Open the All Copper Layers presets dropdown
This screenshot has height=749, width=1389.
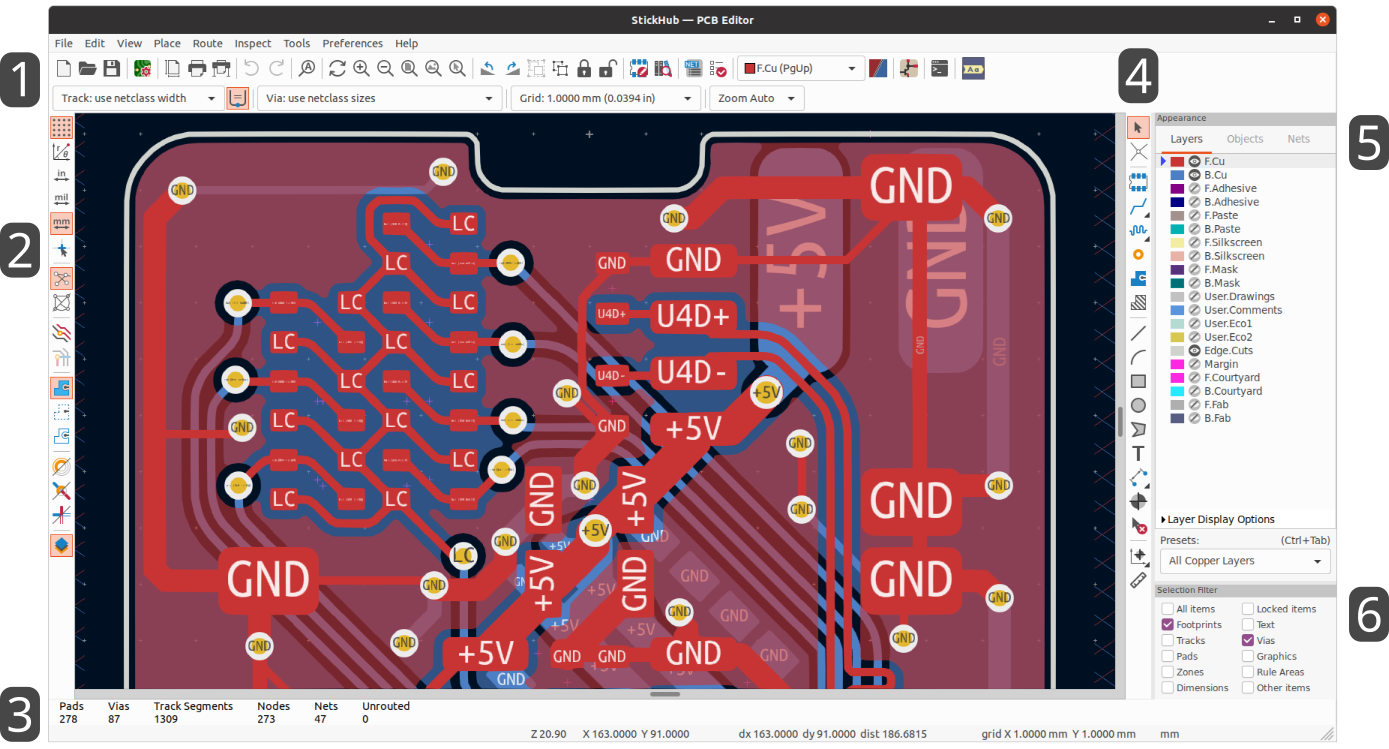1244,561
